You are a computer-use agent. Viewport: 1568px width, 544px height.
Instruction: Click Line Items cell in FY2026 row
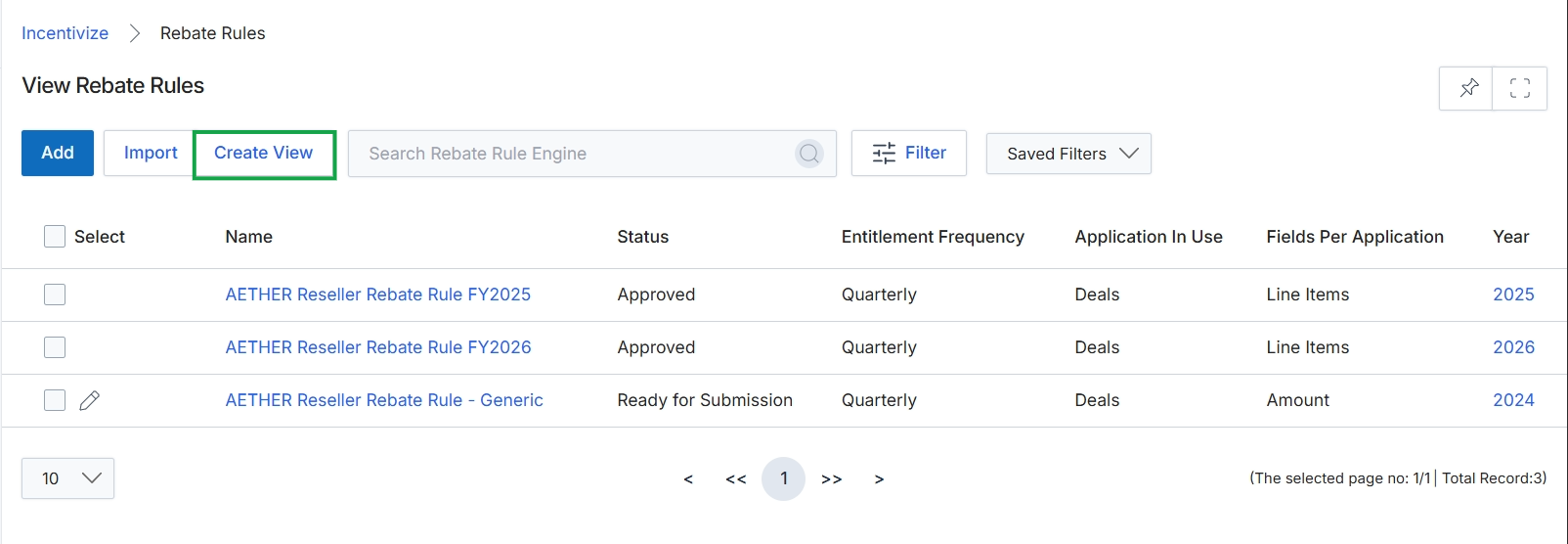tap(1308, 347)
